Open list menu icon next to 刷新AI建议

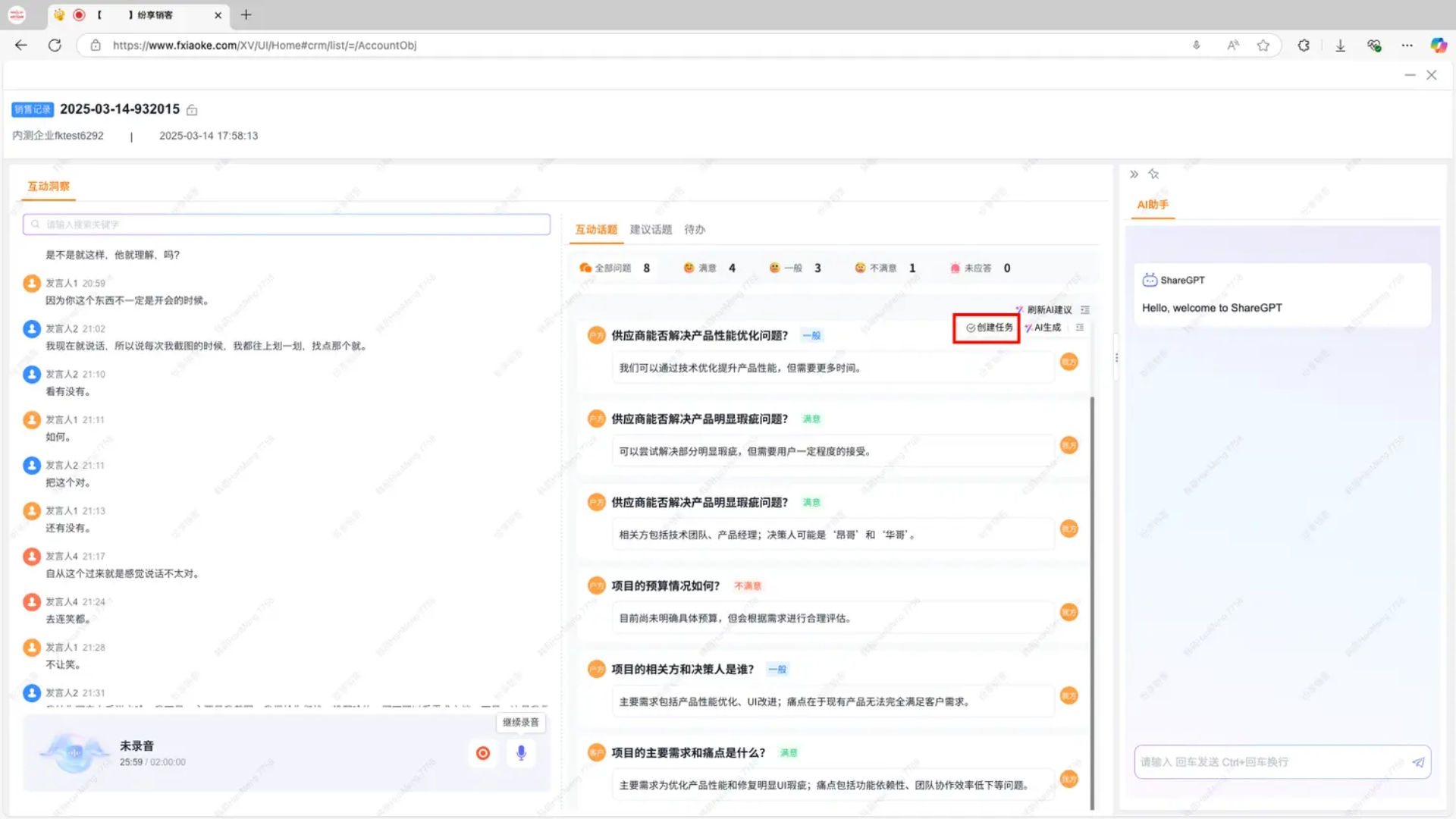pyautogui.click(x=1085, y=309)
